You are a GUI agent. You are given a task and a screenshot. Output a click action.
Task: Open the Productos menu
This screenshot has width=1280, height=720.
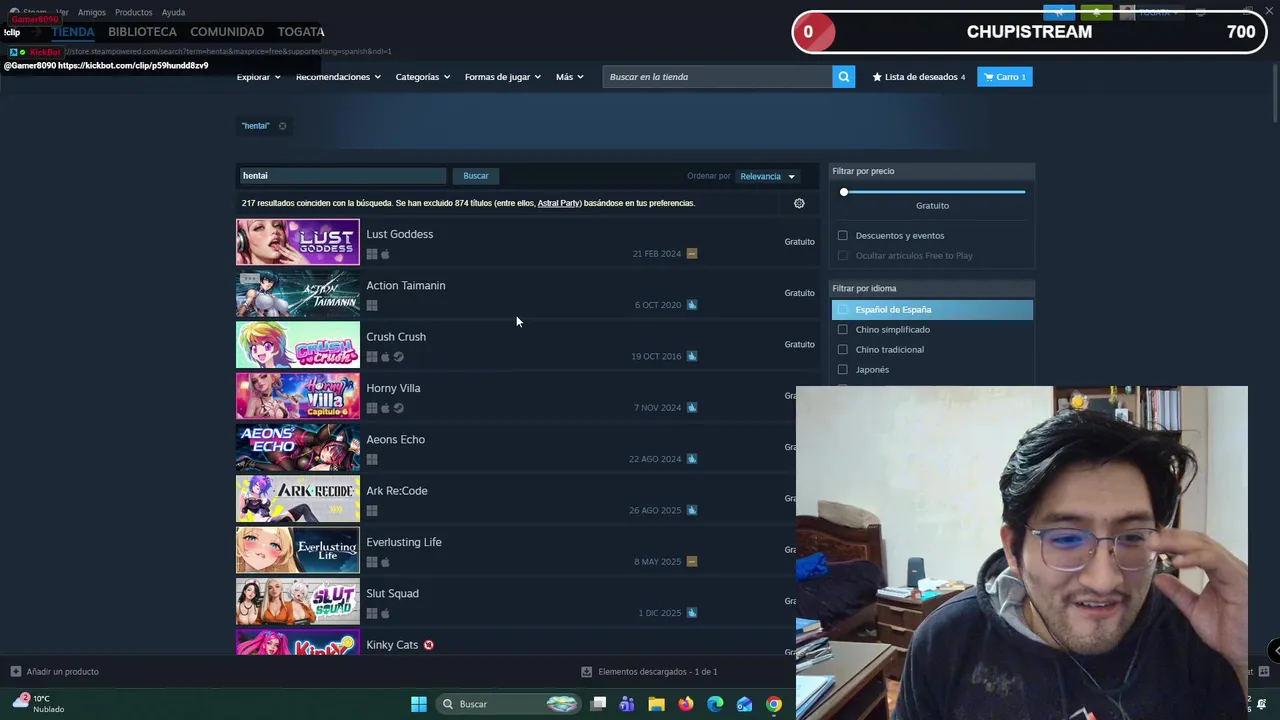pos(133,12)
